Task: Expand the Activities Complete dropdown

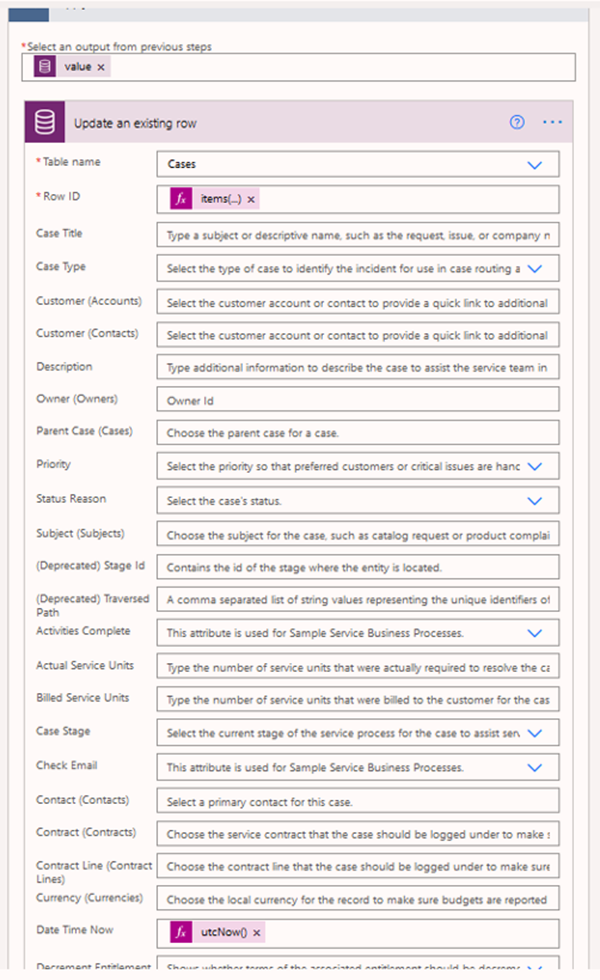Action: tap(534, 633)
